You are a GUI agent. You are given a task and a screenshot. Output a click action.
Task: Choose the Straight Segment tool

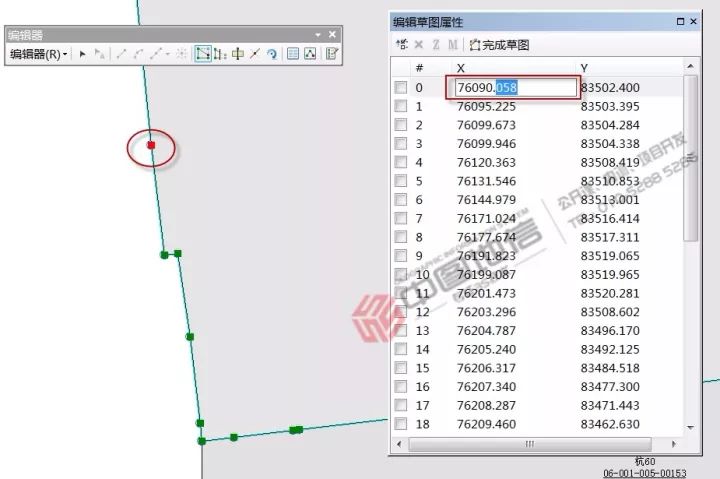pyautogui.click(x=121, y=54)
